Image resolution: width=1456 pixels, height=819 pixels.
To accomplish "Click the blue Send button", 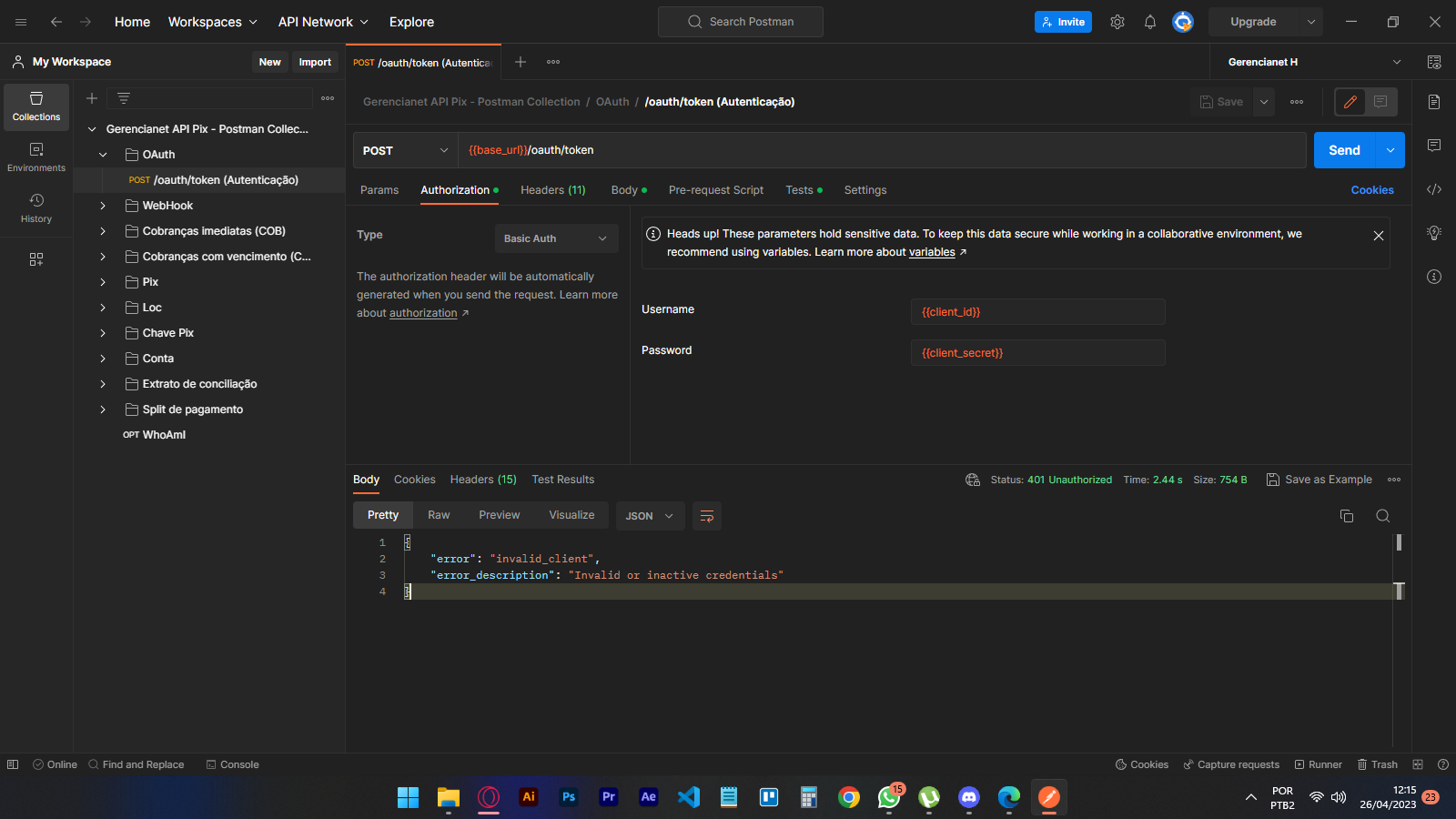I will click(x=1344, y=150).
